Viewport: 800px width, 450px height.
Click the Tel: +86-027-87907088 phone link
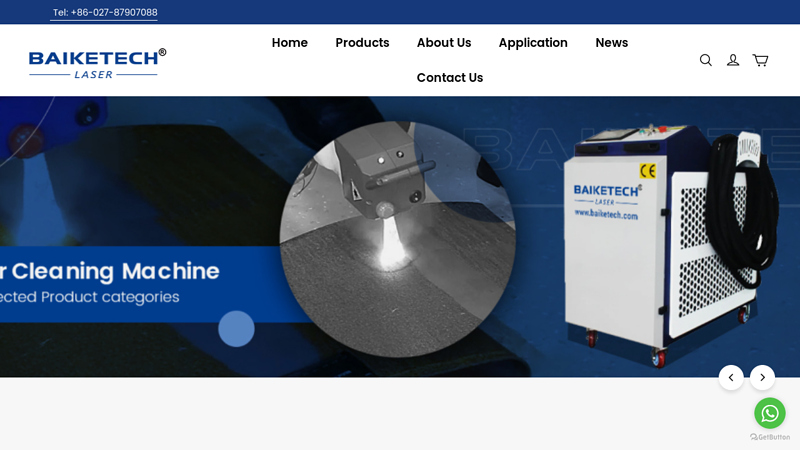click(105, 12)
